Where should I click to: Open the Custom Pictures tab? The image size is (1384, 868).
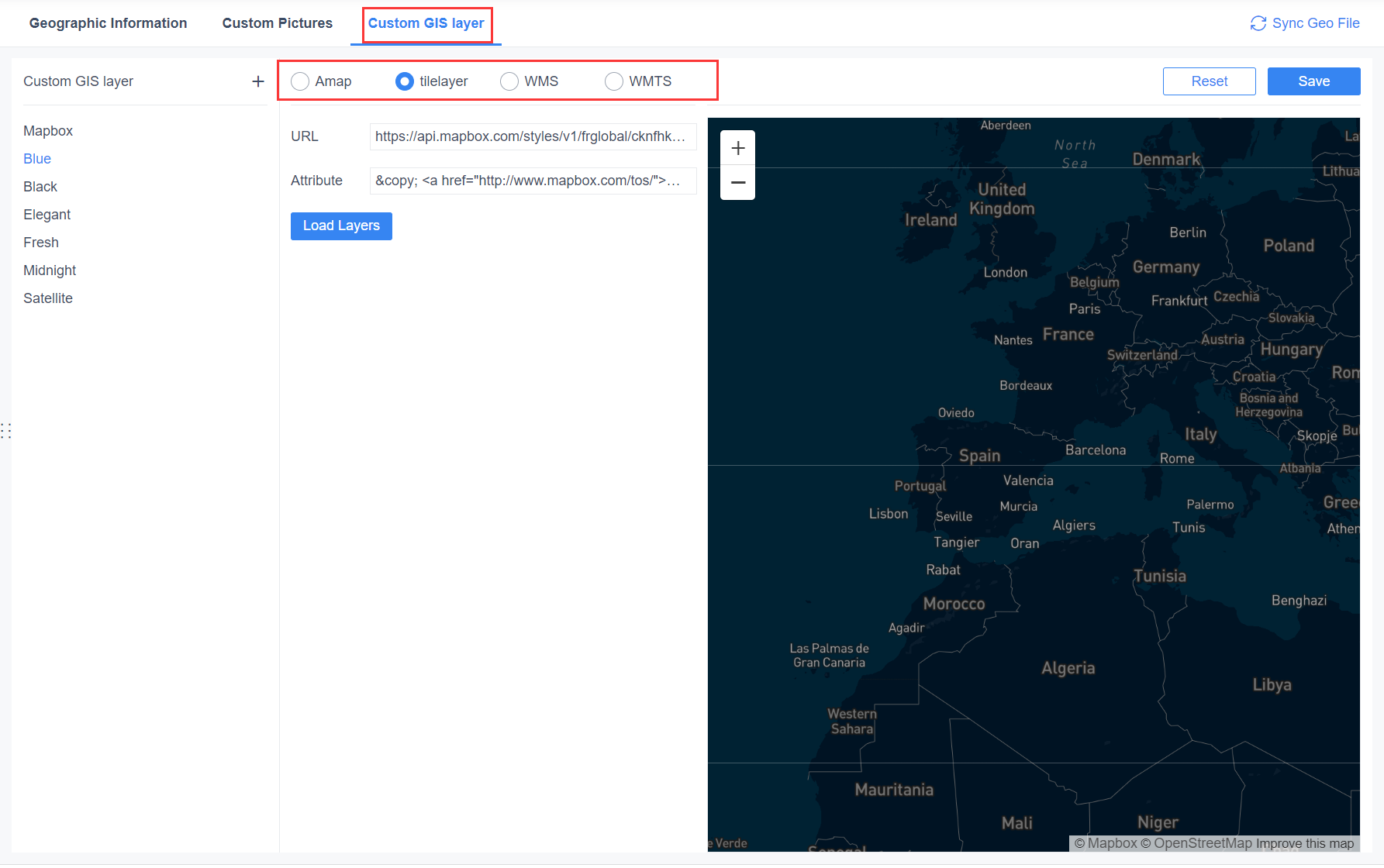[278, 23]
